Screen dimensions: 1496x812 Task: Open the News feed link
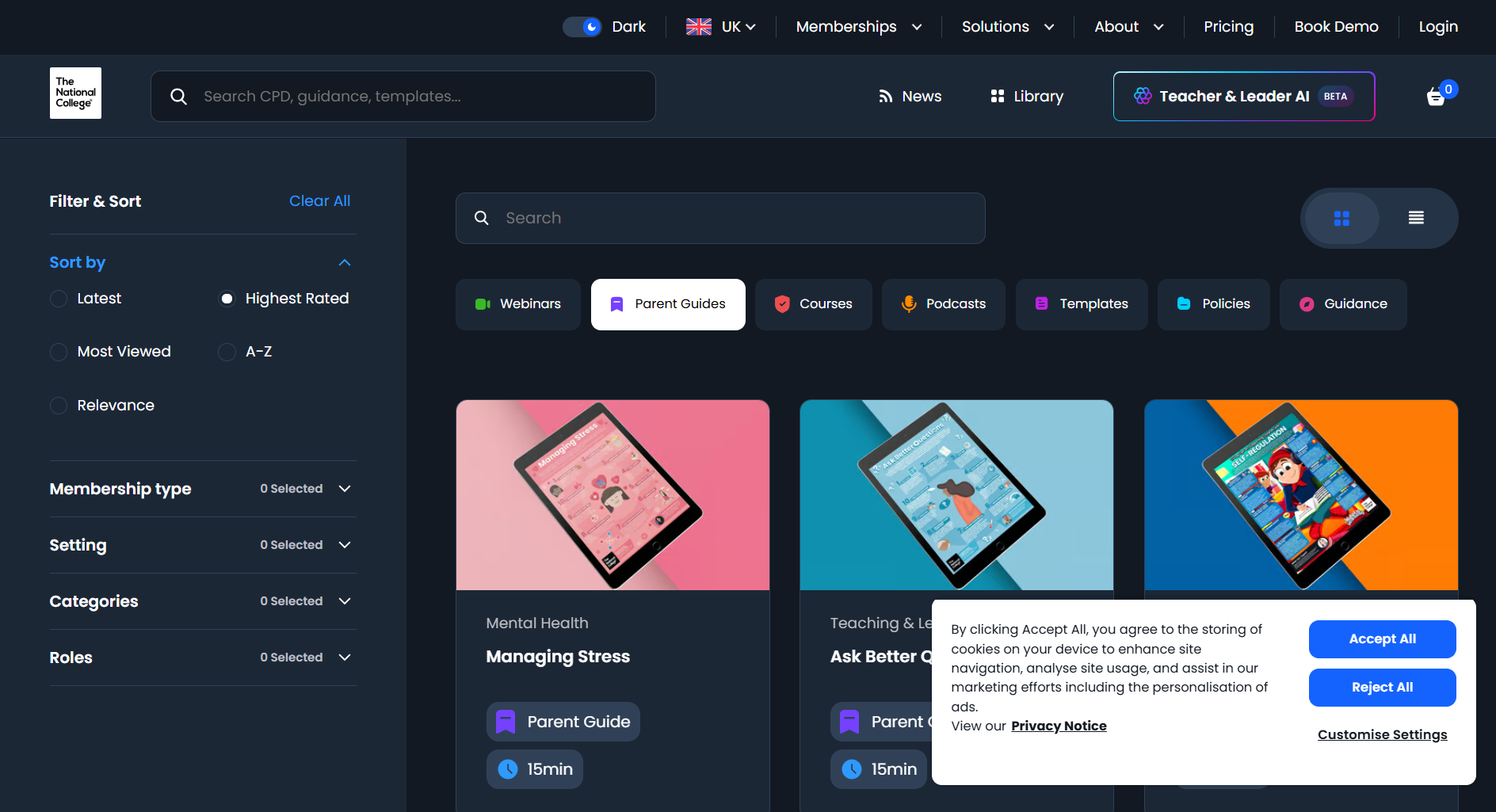(910, 97)
